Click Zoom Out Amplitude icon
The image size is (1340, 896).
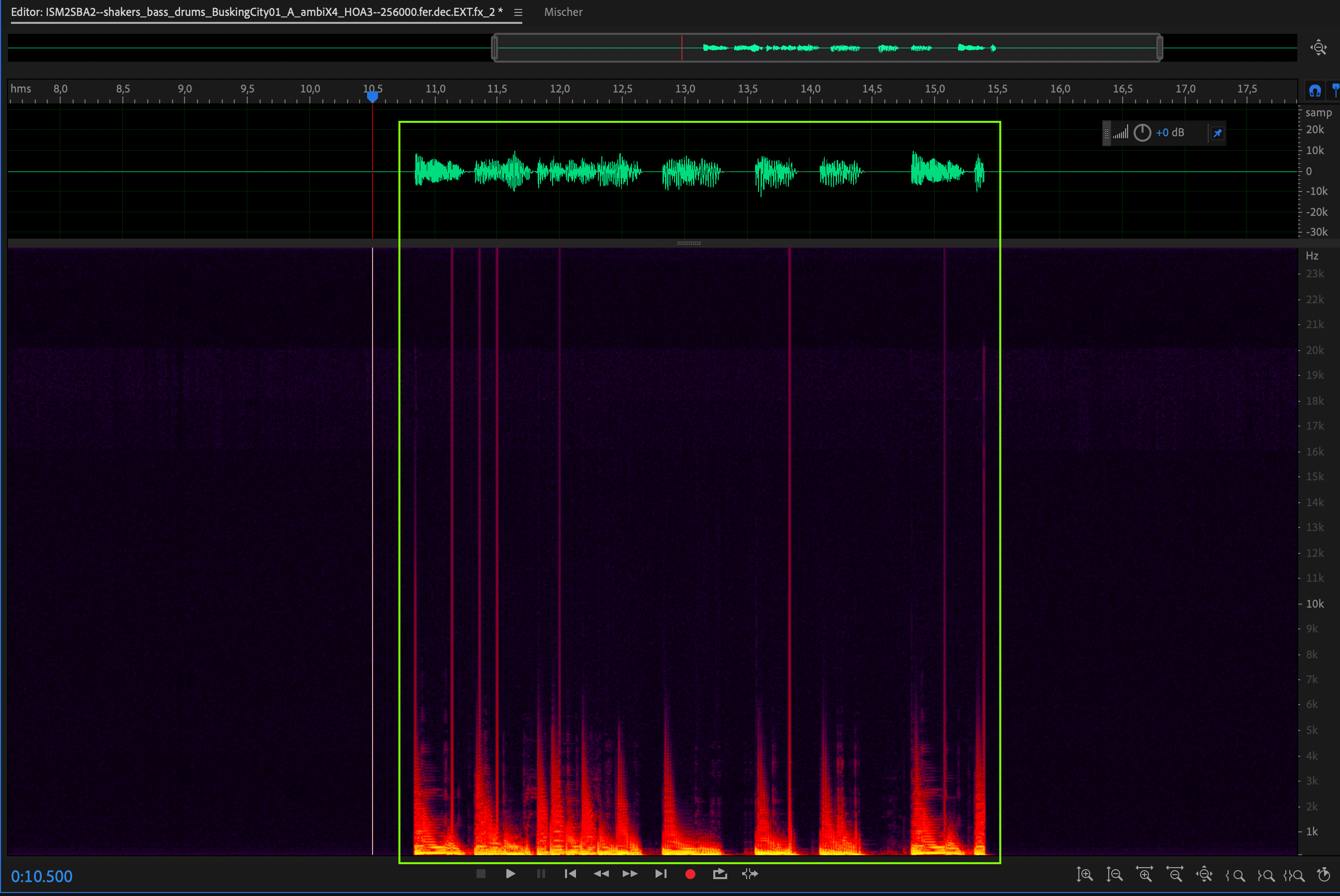pos(1114,875)
